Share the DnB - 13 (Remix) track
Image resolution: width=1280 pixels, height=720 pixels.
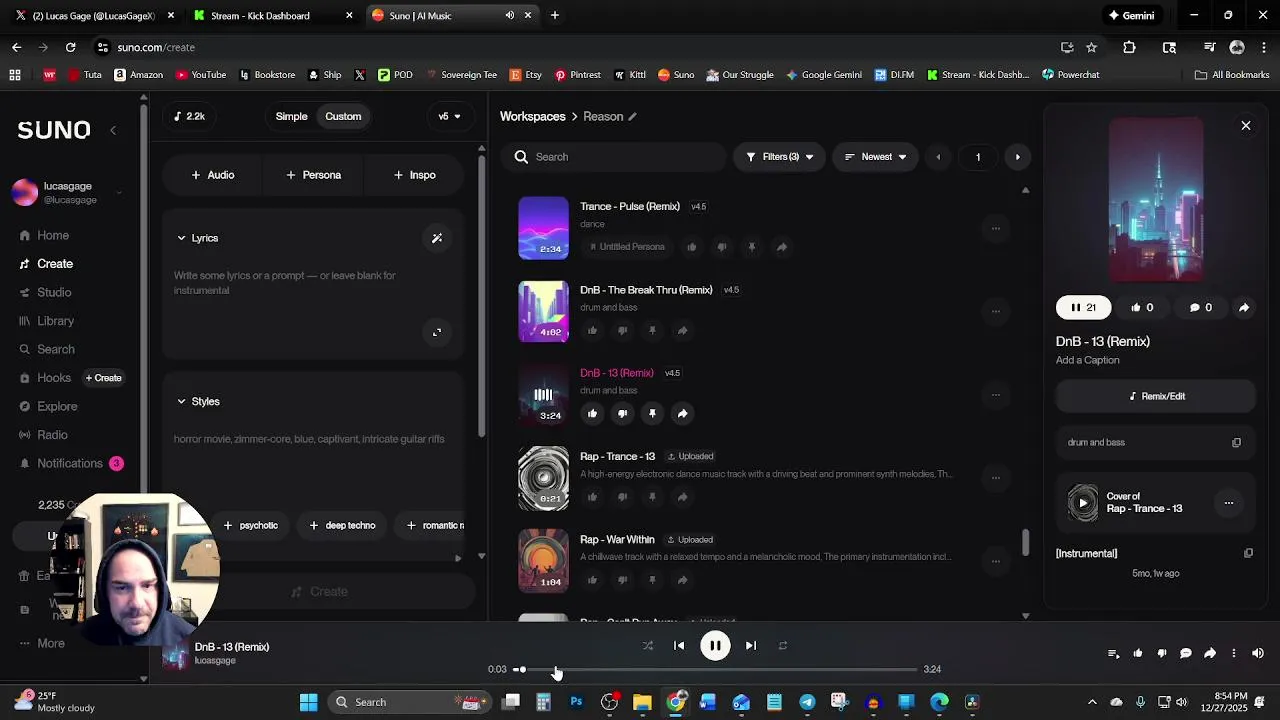click(682, 413)
